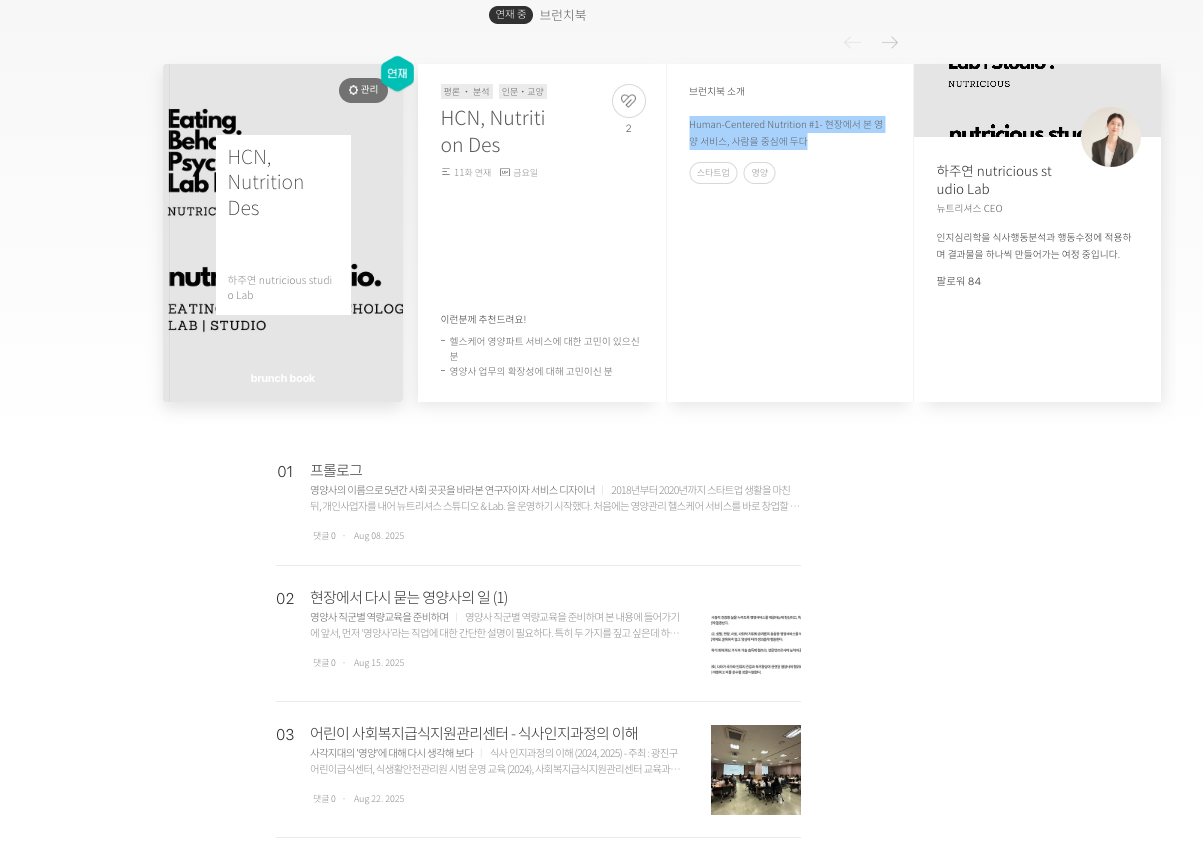Open the 프롤로그 chapter
Image resolution: width=1203 pixels, height=848 pixels.
(336, 470)
